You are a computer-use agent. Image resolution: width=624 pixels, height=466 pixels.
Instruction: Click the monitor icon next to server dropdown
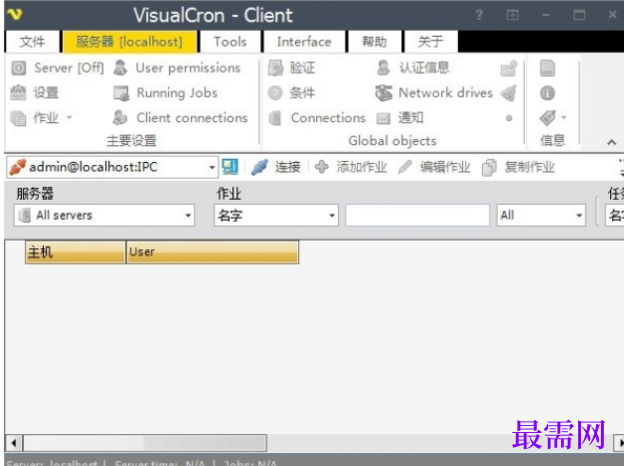coord(230,167)
